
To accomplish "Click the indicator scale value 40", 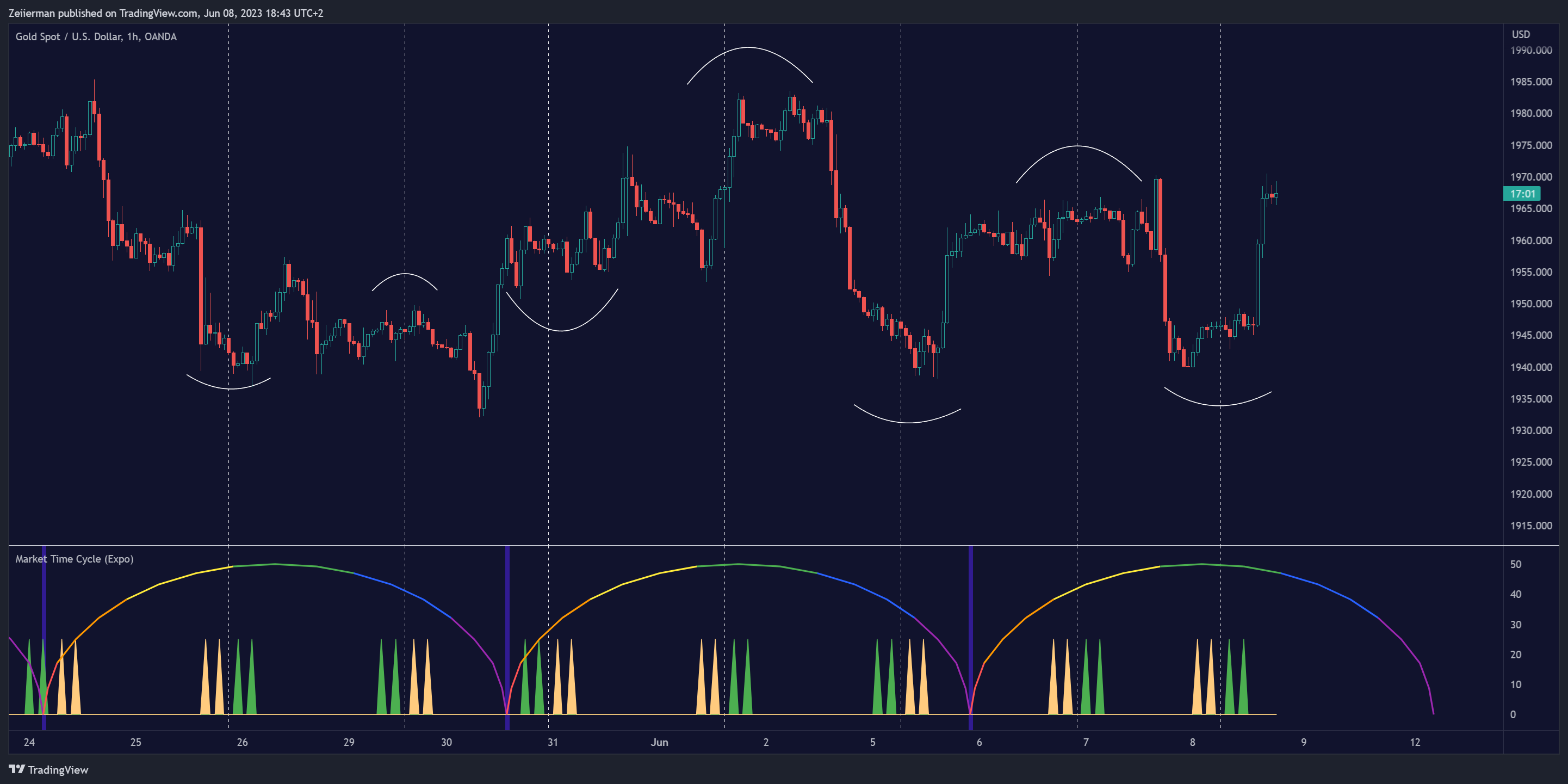I will click(1516, 594).
